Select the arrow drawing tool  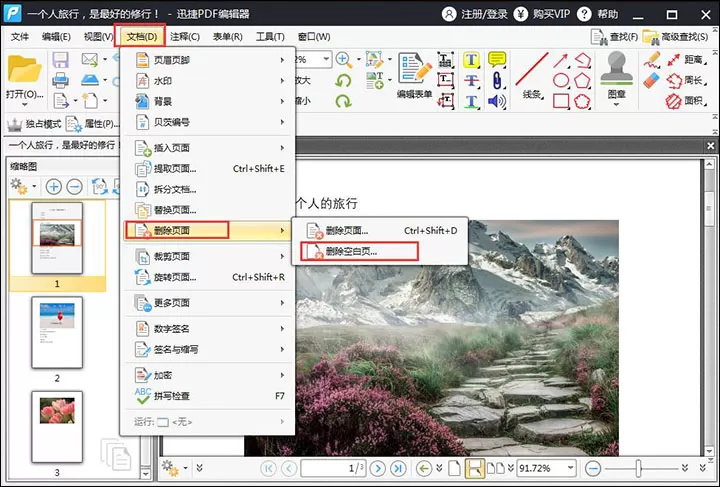(560, 60)
